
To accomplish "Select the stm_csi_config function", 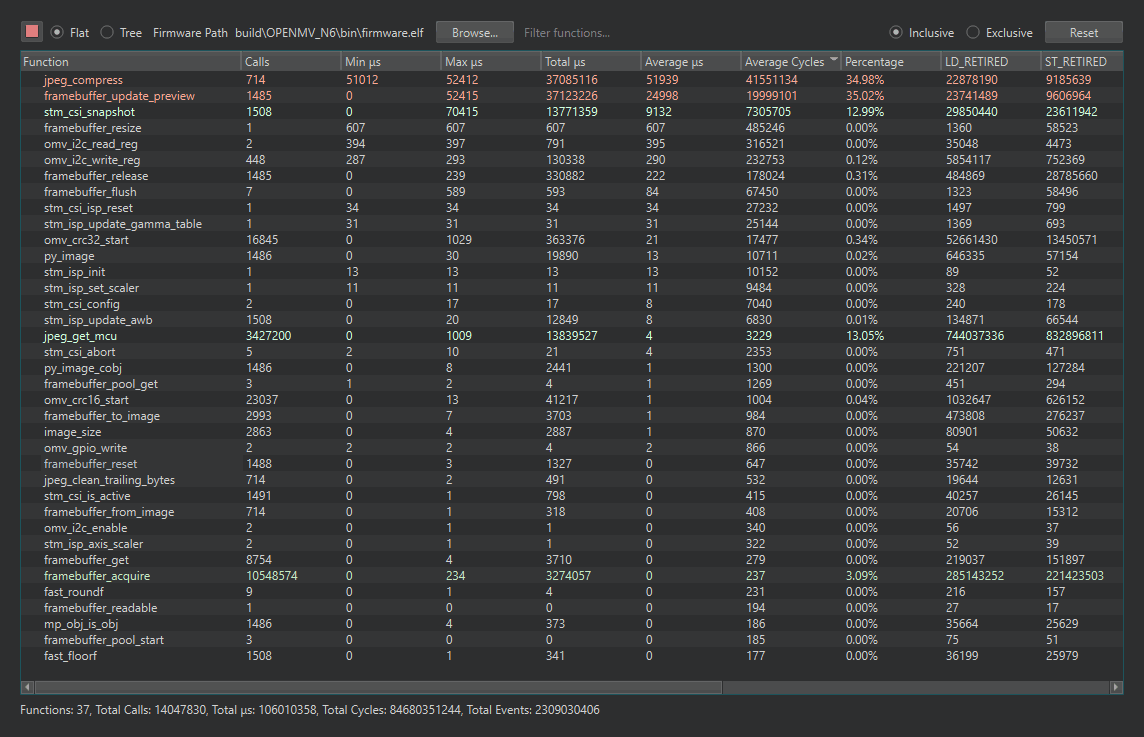I will click(x=572, y=304).
